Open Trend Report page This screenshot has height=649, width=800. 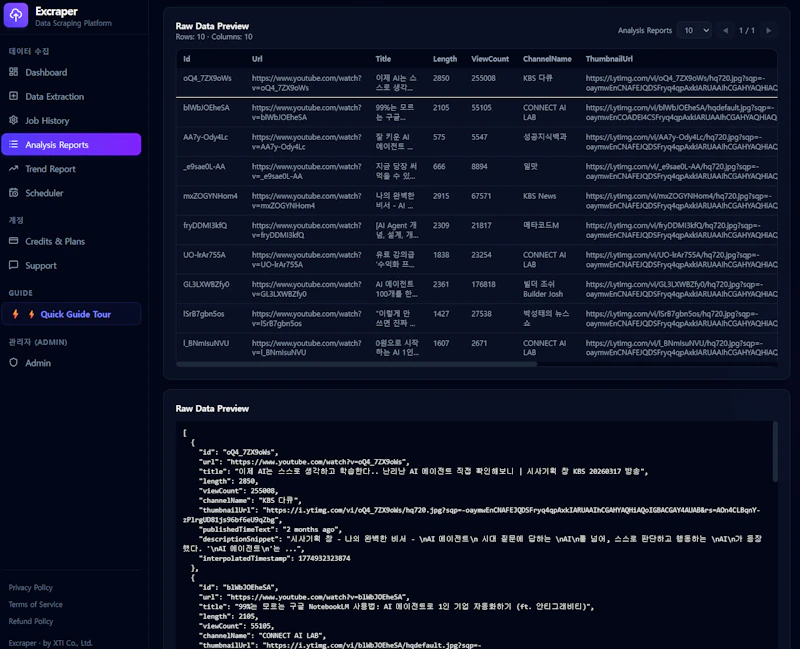pyautogui.click(x=71, y=169)
